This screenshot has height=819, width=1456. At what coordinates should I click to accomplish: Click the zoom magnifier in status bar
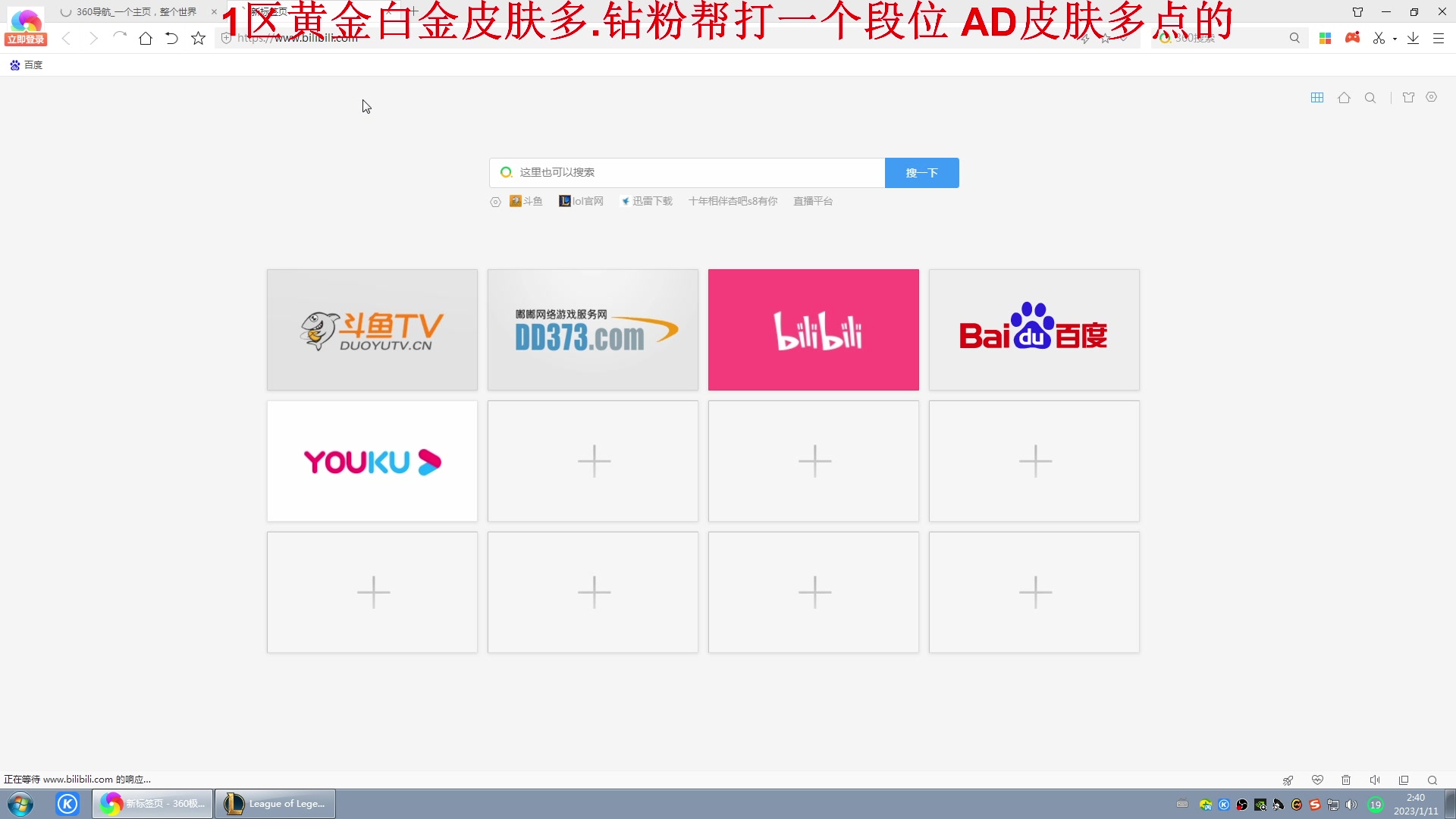[x=1432, y=780]
